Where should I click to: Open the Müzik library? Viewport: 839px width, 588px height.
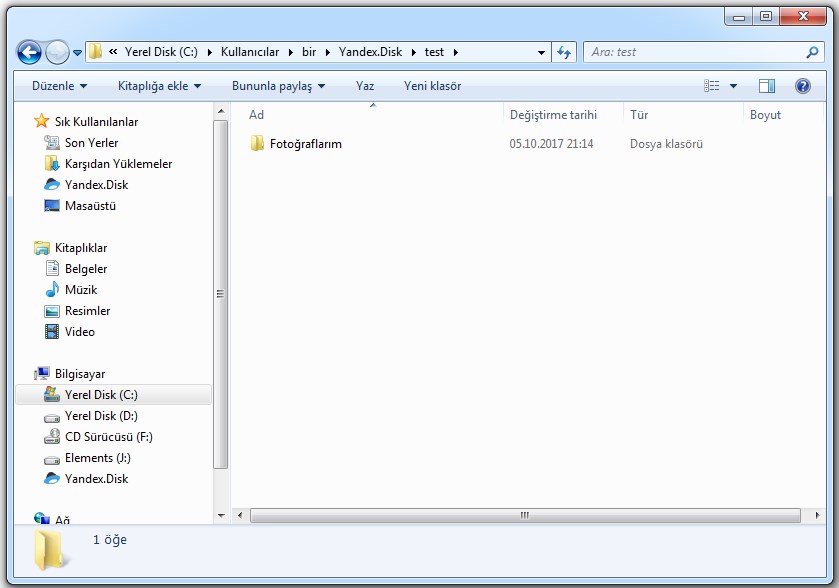pos(80,290)
